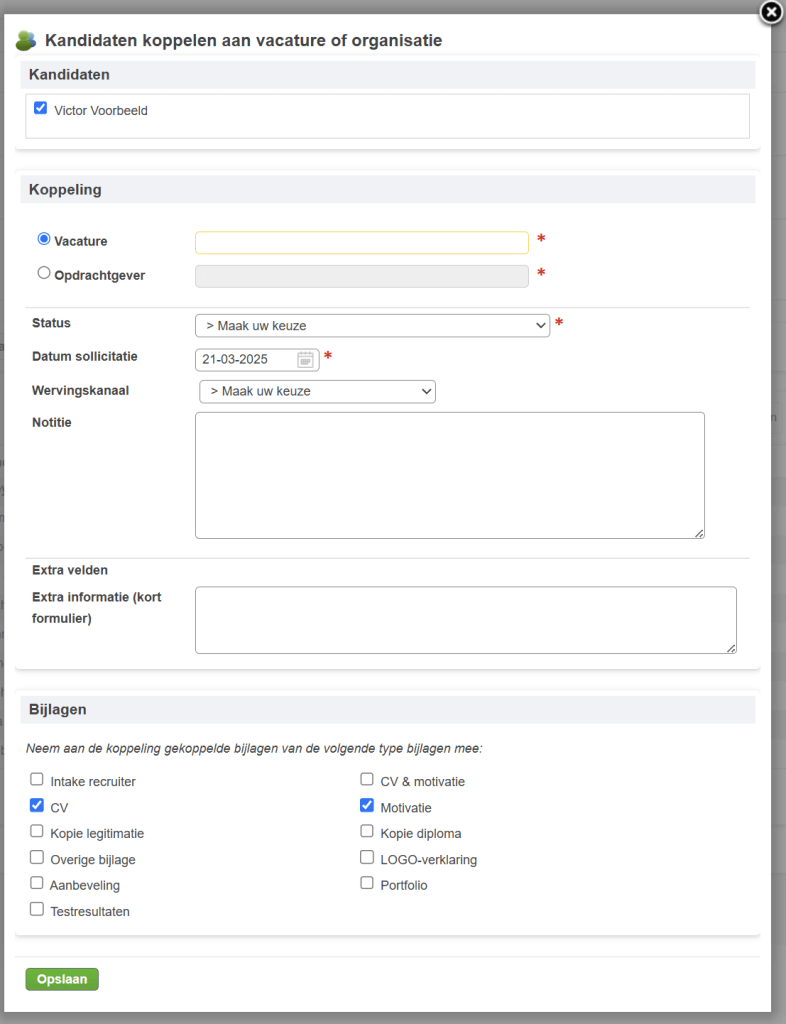Select the Vacature radio button
This screenshot has width=786, height=1024.
point(44,239)
